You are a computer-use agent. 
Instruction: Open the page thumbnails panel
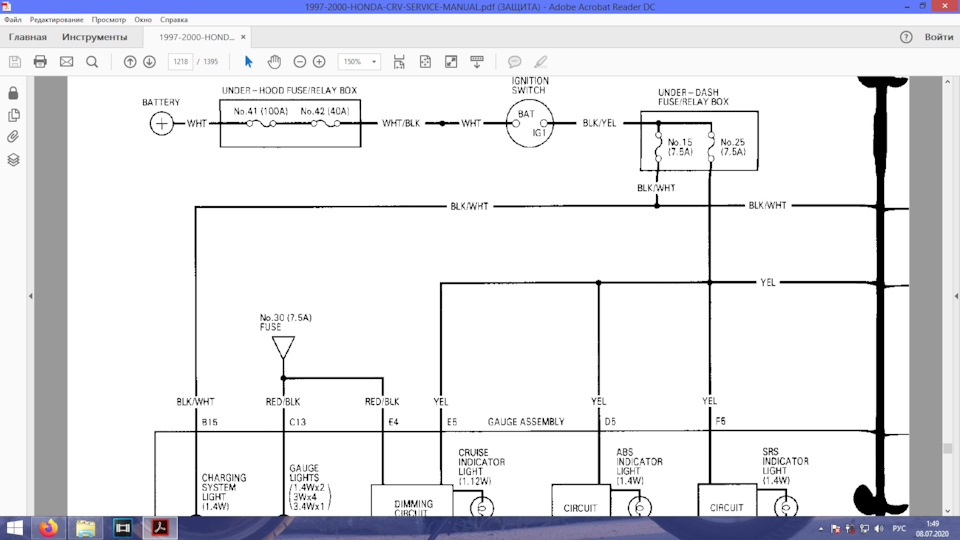point(13,115)
